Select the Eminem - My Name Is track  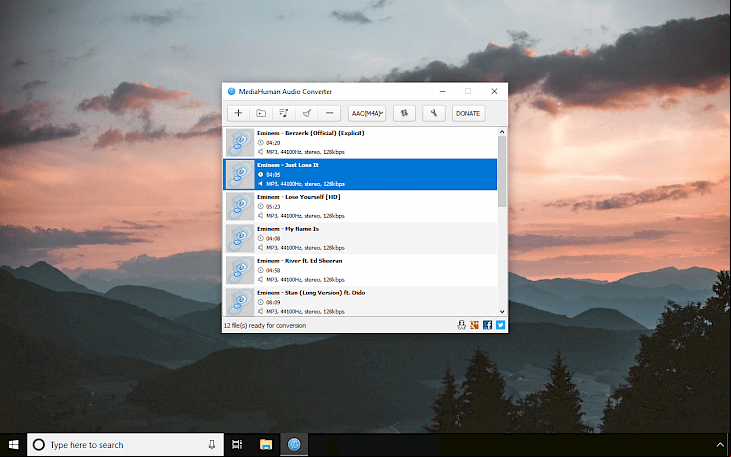(x=360, y=238)
